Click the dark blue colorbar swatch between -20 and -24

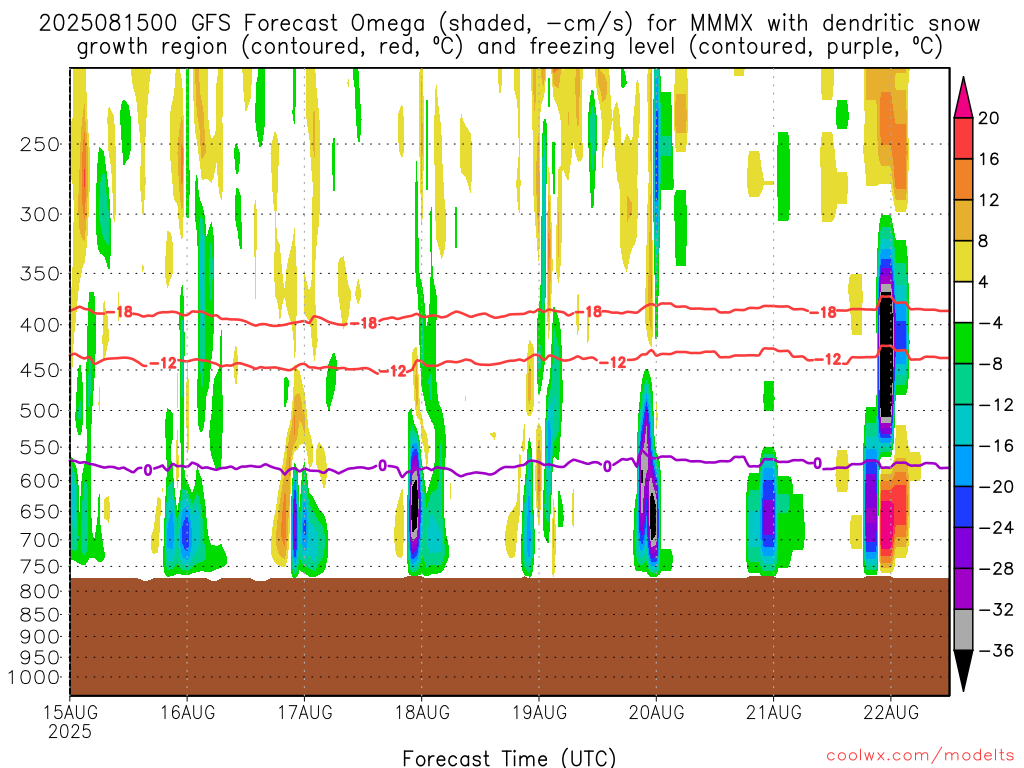963,507
